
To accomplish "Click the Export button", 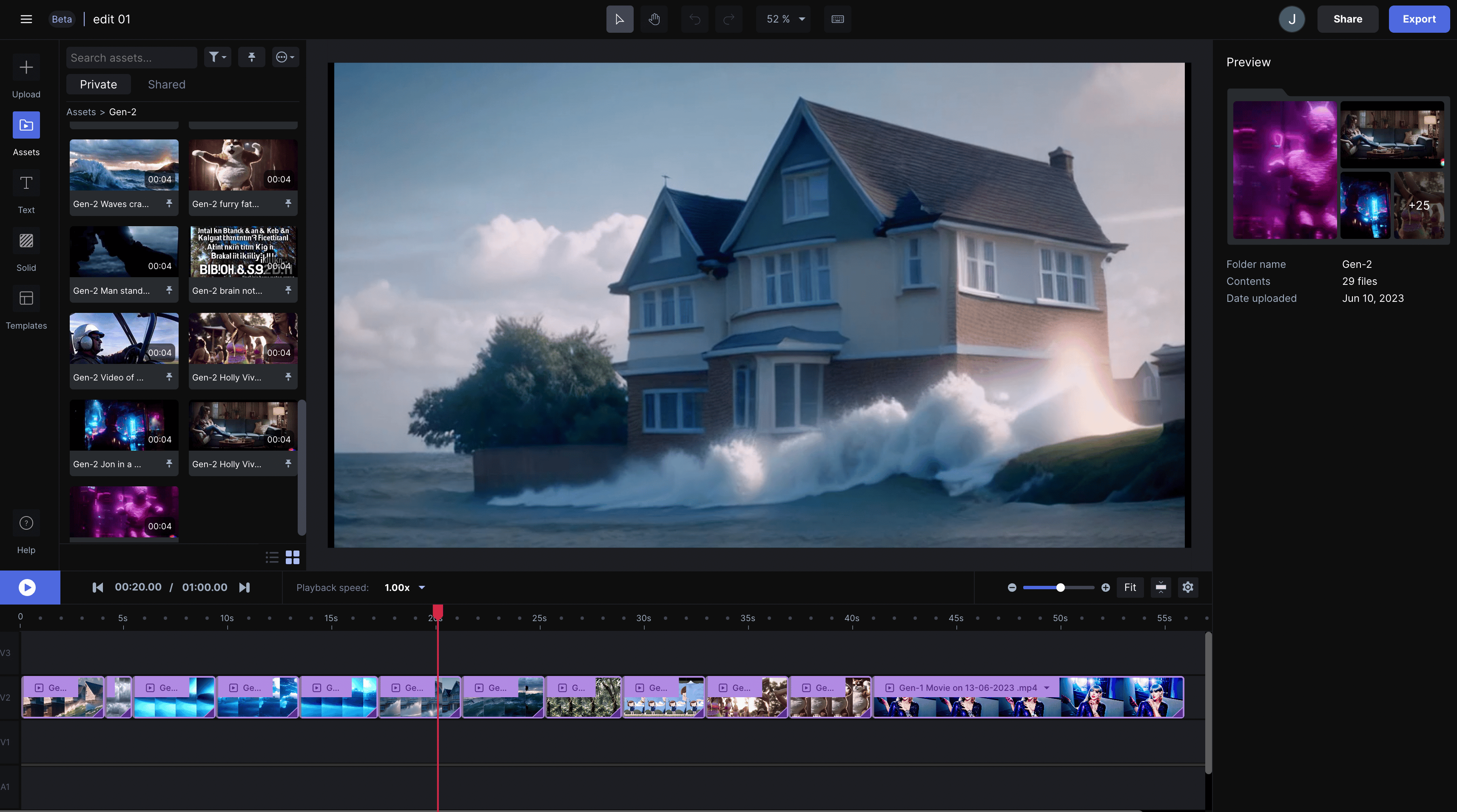I will (1419, 19).
